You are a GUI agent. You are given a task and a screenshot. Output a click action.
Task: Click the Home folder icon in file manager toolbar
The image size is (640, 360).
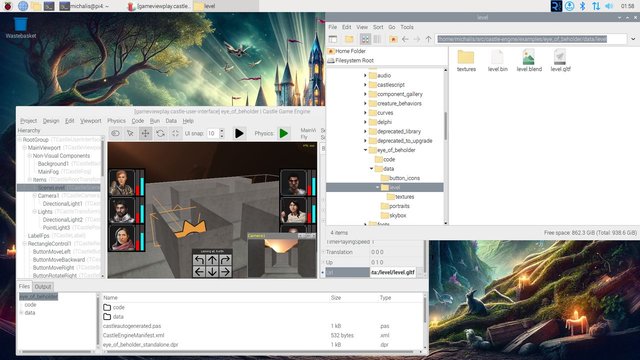point(393,39)
